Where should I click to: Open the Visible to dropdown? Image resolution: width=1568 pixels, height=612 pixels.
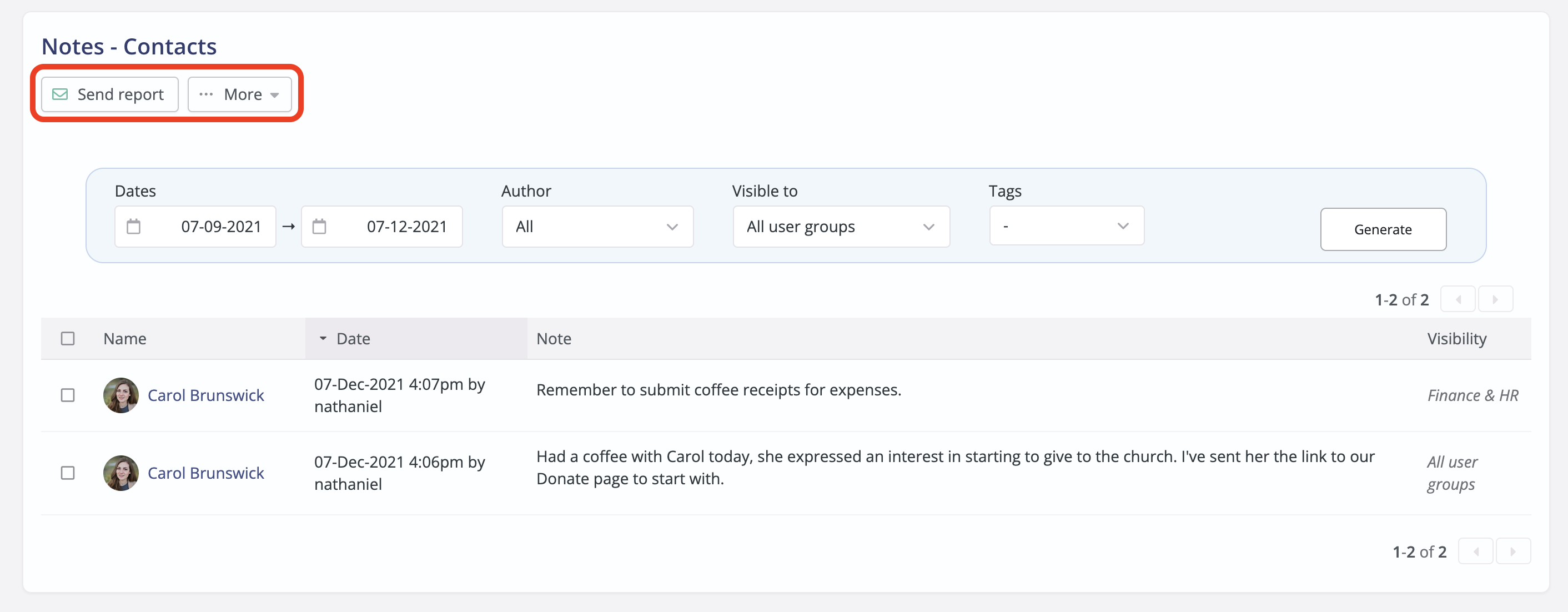tap(841, 226)
